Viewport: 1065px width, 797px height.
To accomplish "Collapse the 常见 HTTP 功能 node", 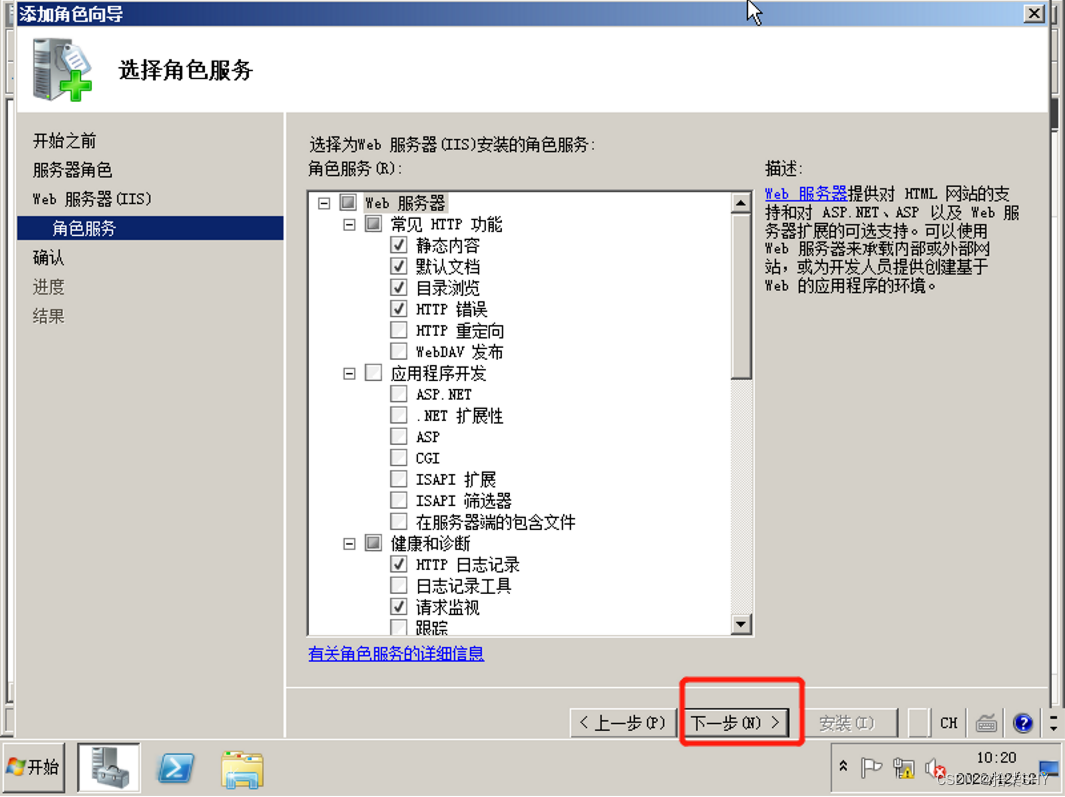I will pyautogui.click(x=349, y=224).
